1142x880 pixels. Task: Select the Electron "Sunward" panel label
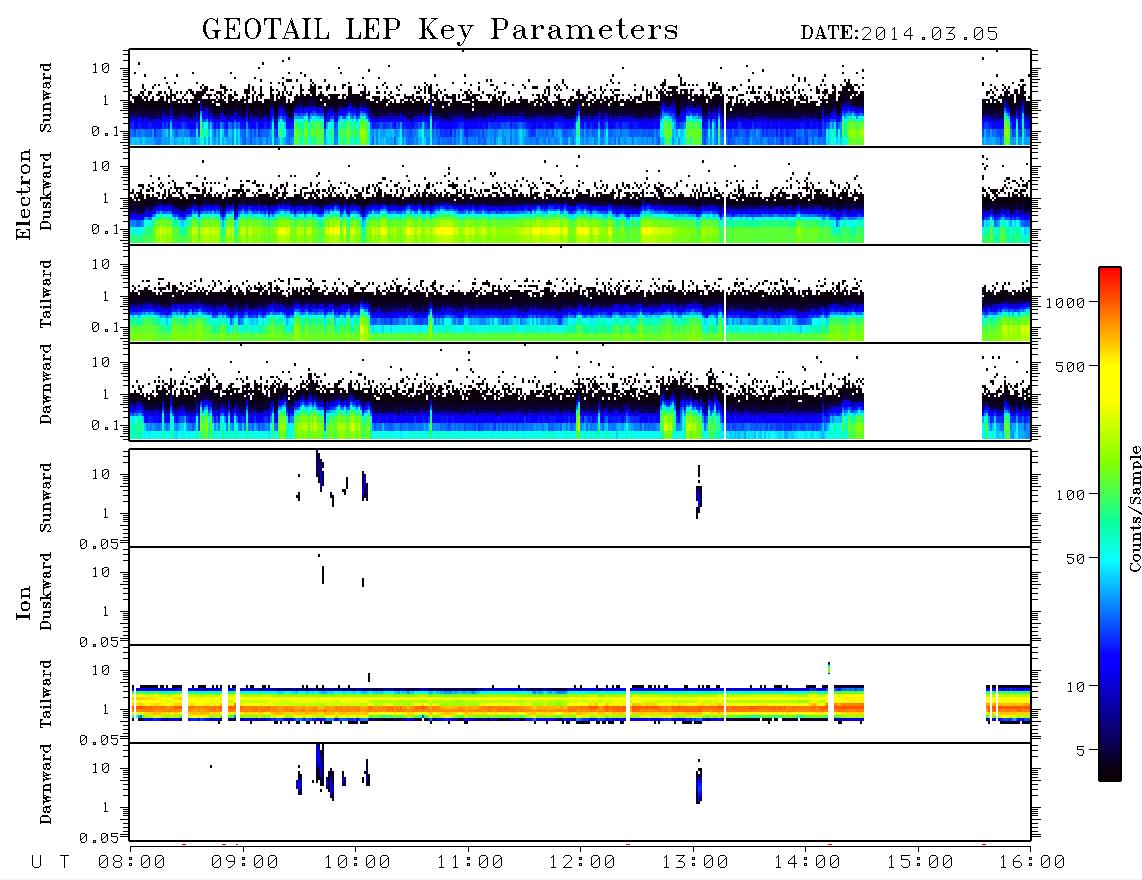(x=46, y=98)
